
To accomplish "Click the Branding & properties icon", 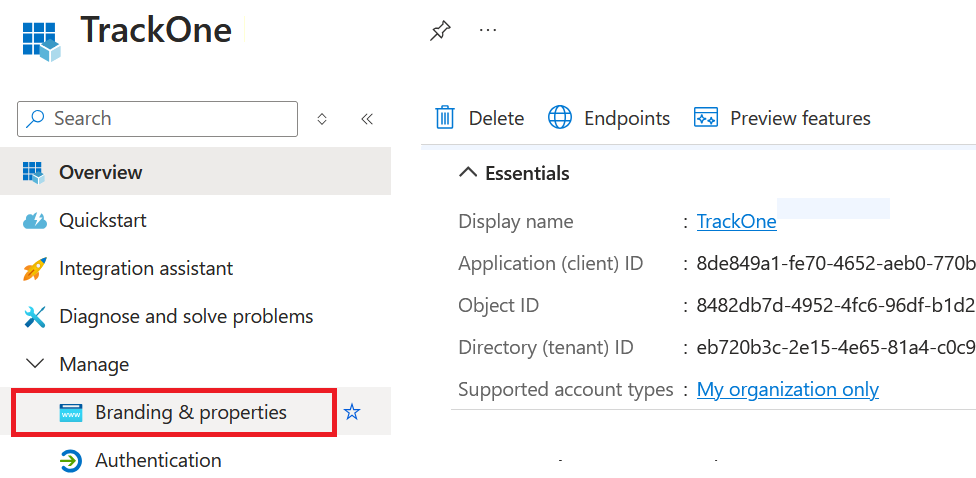I will tap(71, 413).
